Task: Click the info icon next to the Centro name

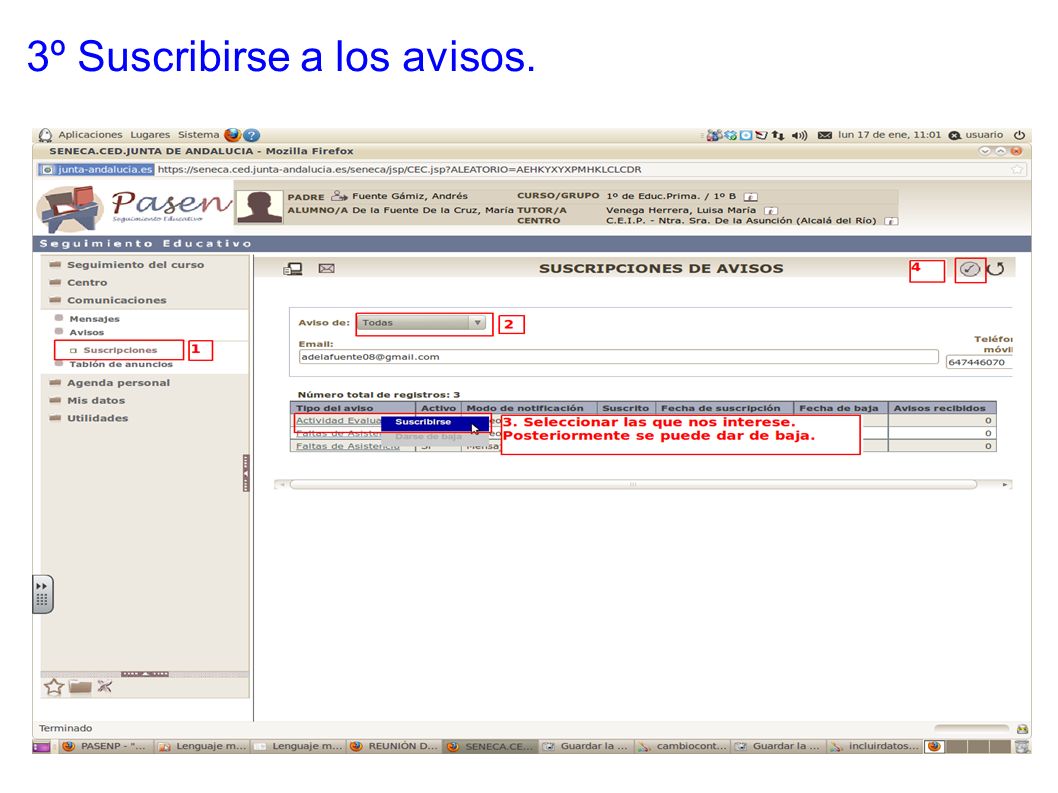Action: point(891,221)
